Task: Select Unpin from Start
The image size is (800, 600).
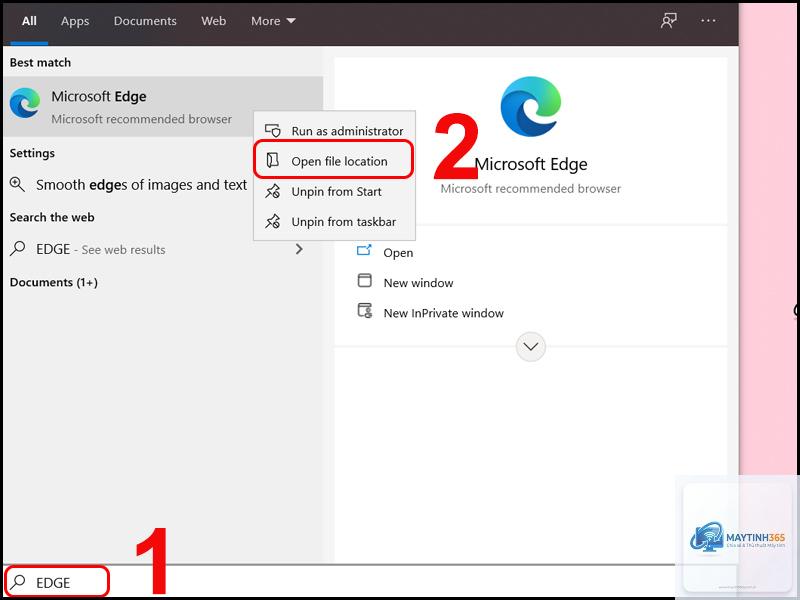Action: (335, 192)
